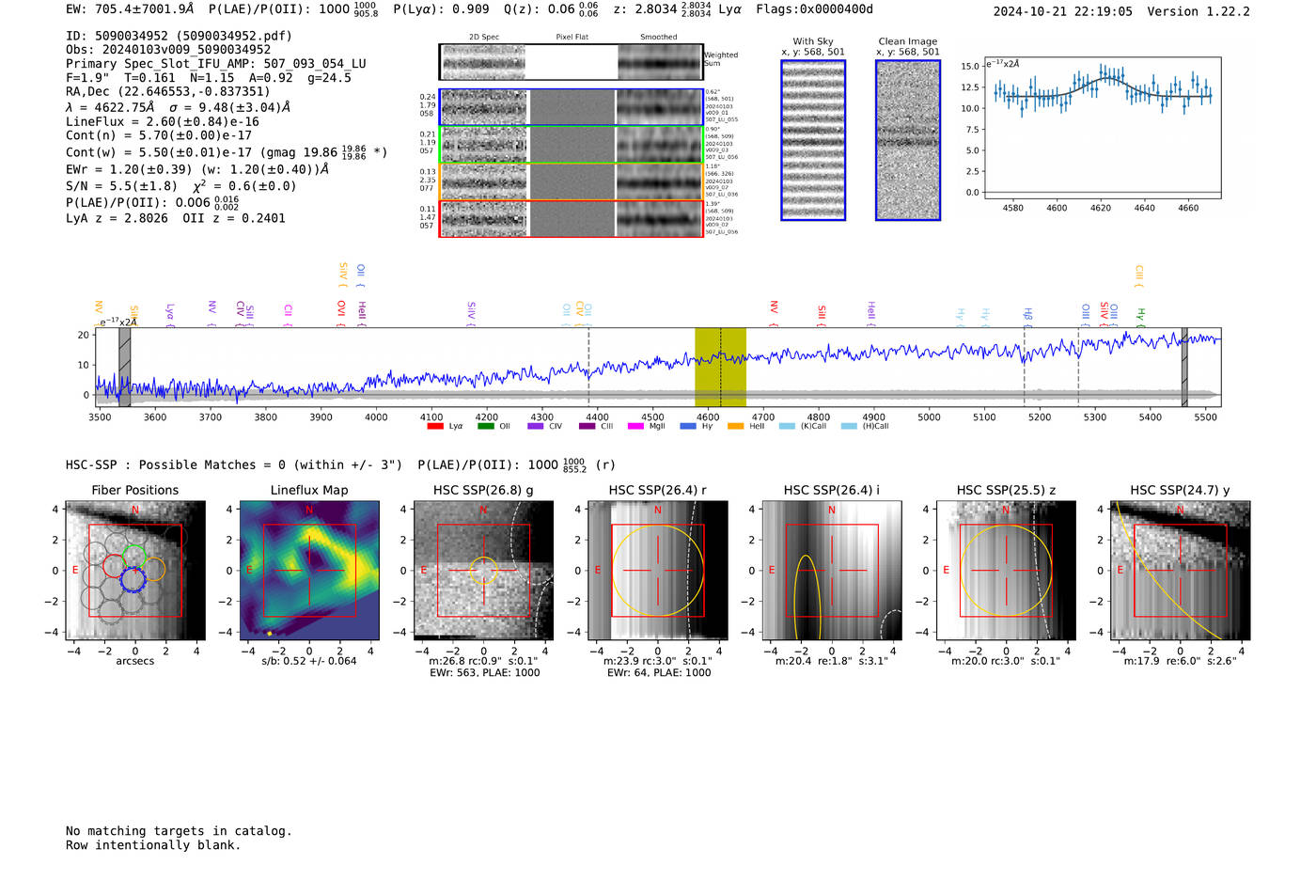Open the HSC SSP(25.5) z image
This screenshot has width=1316, height=896.
click(x=1006, y=571)
